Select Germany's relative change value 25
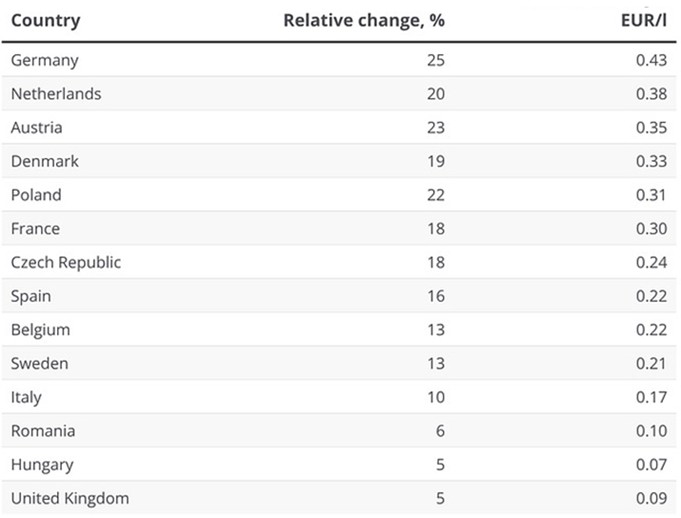Image resolution: width=681 pixels, height=518 pixels. pyautogui.click(x=434, y=60)
